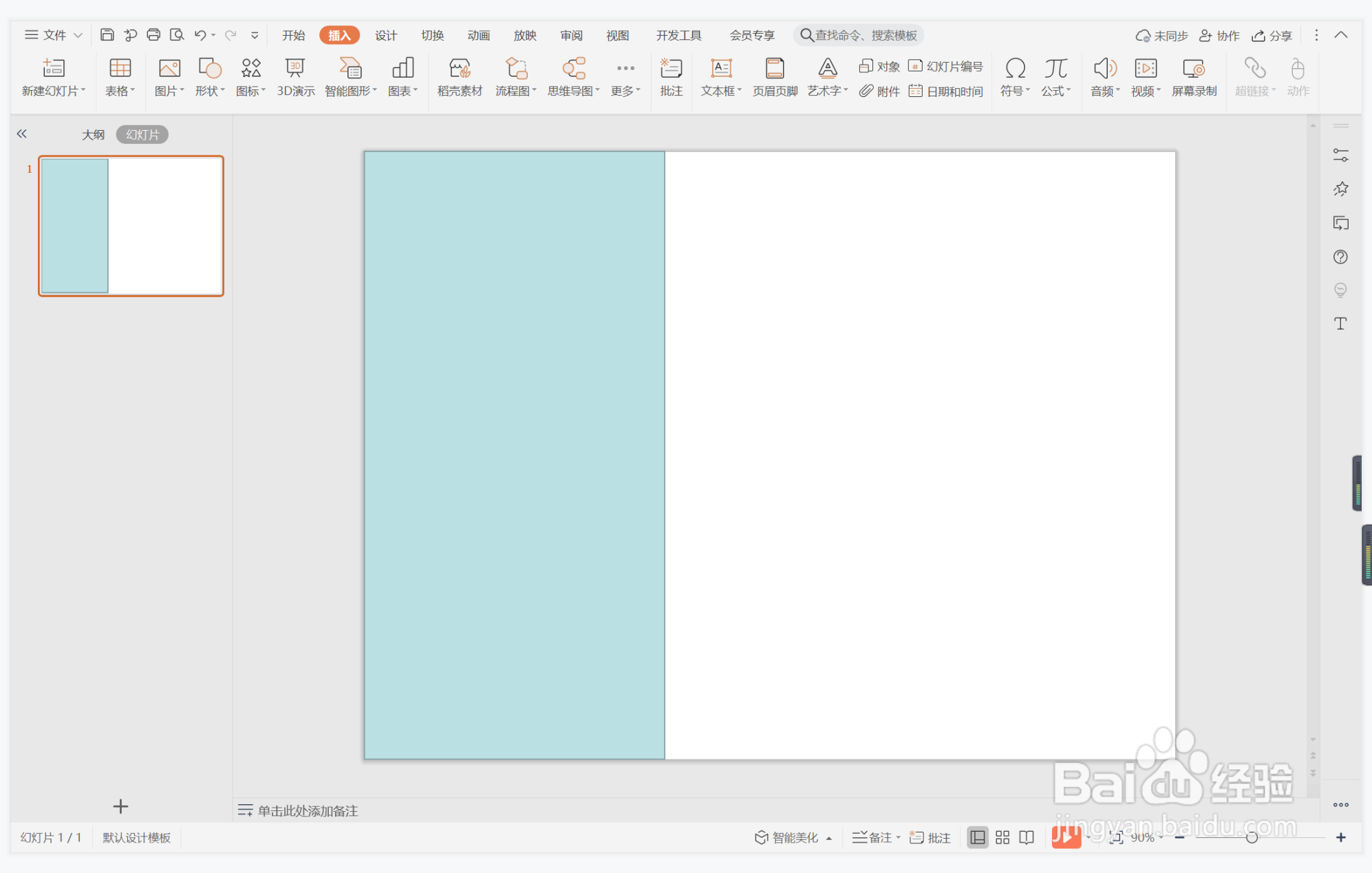Switch to the 设计 ribbon tab
This screenshot has width=1372, height=873.
click(x=385, y=35)
